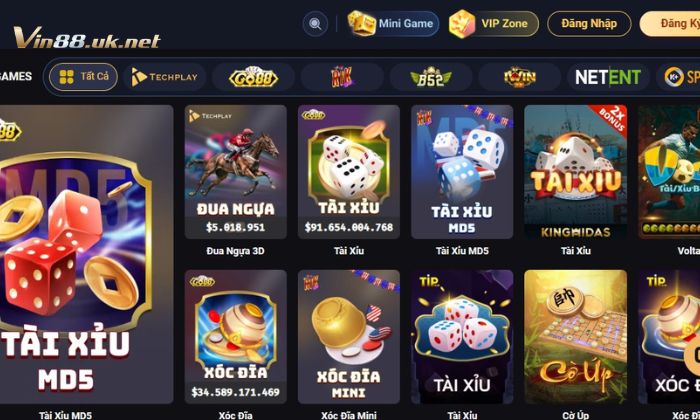
Task: Filter games by iWin provider logo
Action: pos(520,77)
